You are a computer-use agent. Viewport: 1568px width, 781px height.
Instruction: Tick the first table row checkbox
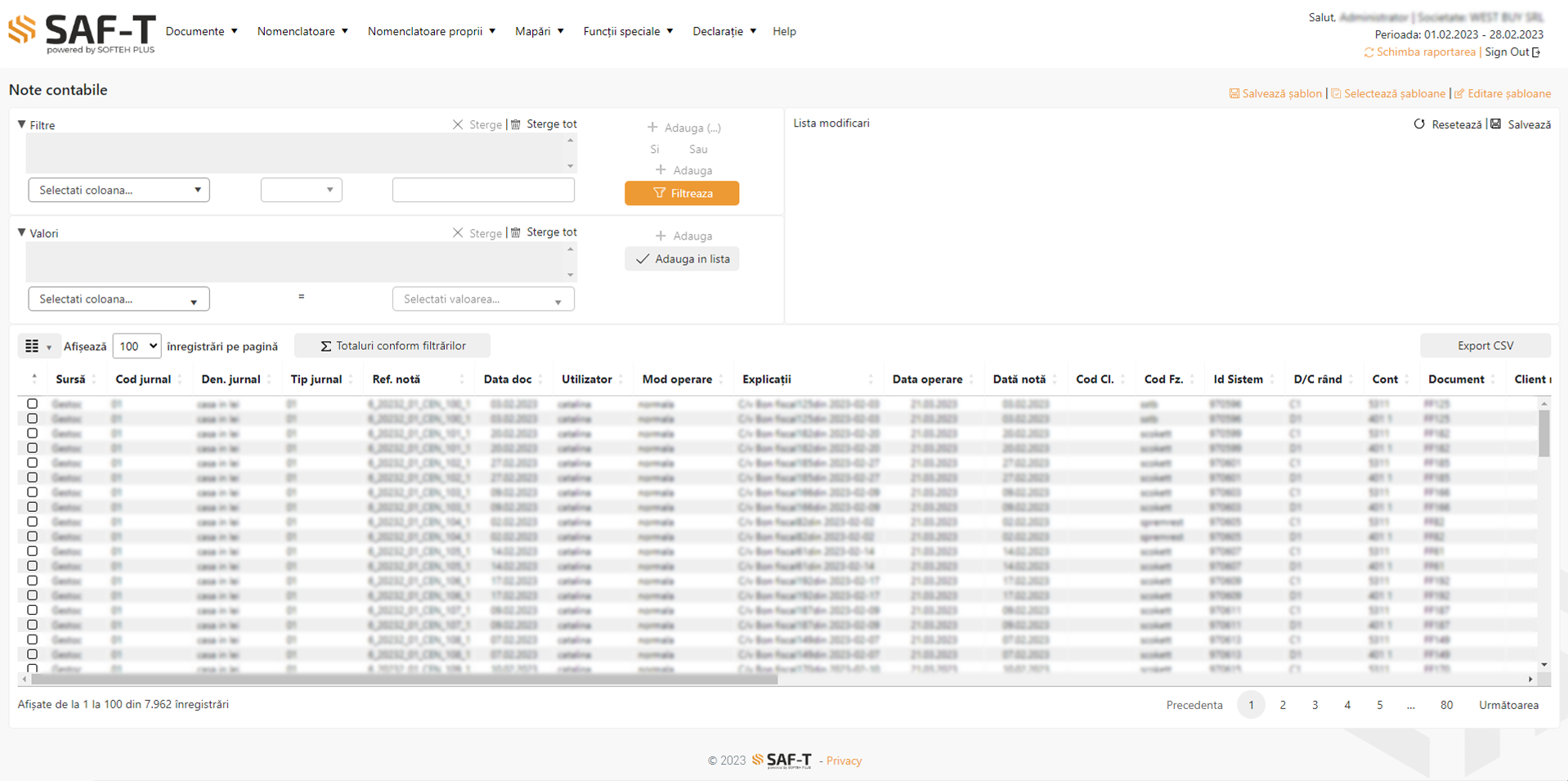(33, 404)
